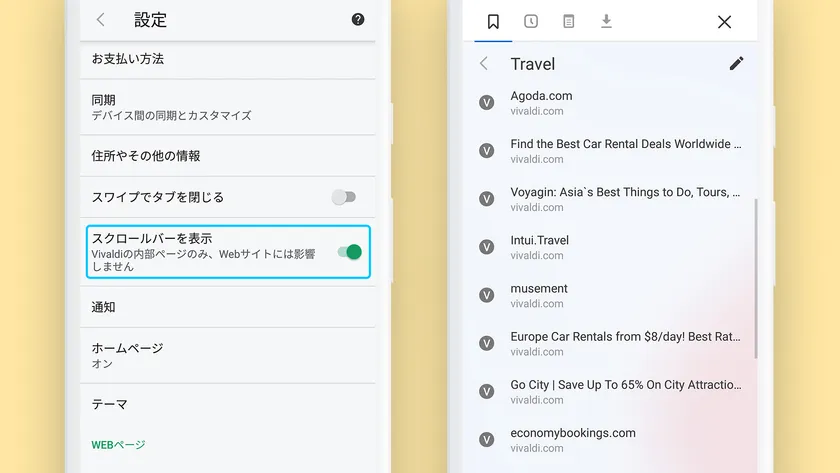Open the History clock tab
The image size is (840, 473).
pyautogui.click(x=531, y=21)
